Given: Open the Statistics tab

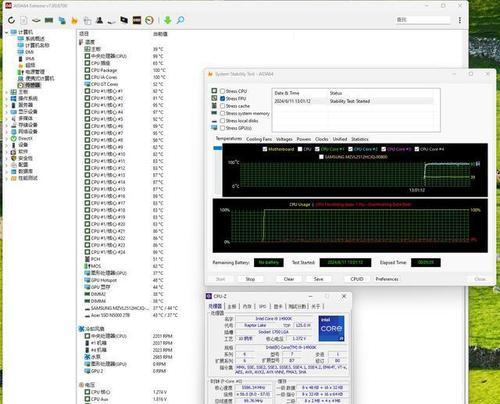Looking at the screenshot, I should coord(360,139).
